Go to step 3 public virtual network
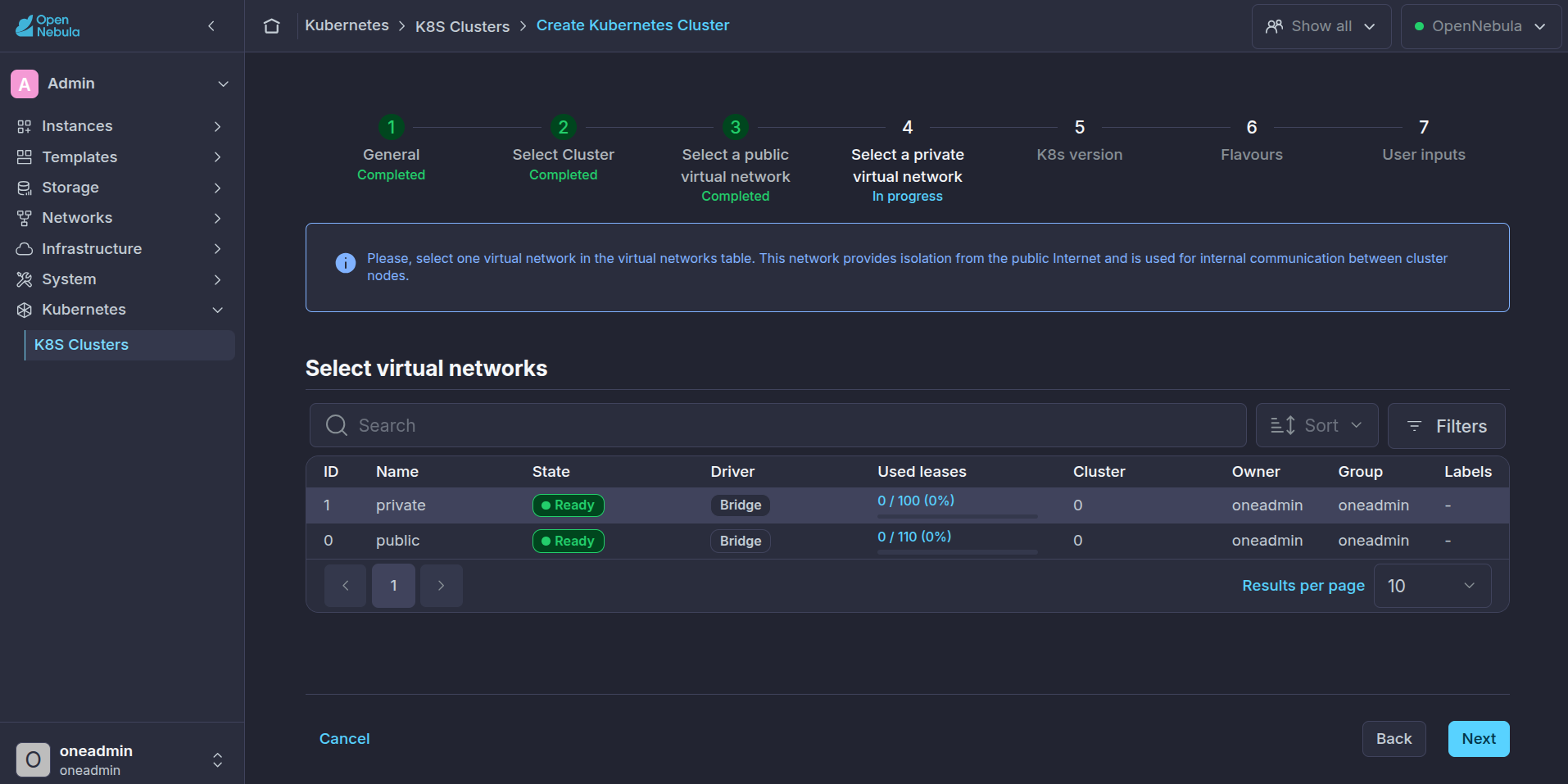This screenshot has width=1568, height=784. (736, 127)
